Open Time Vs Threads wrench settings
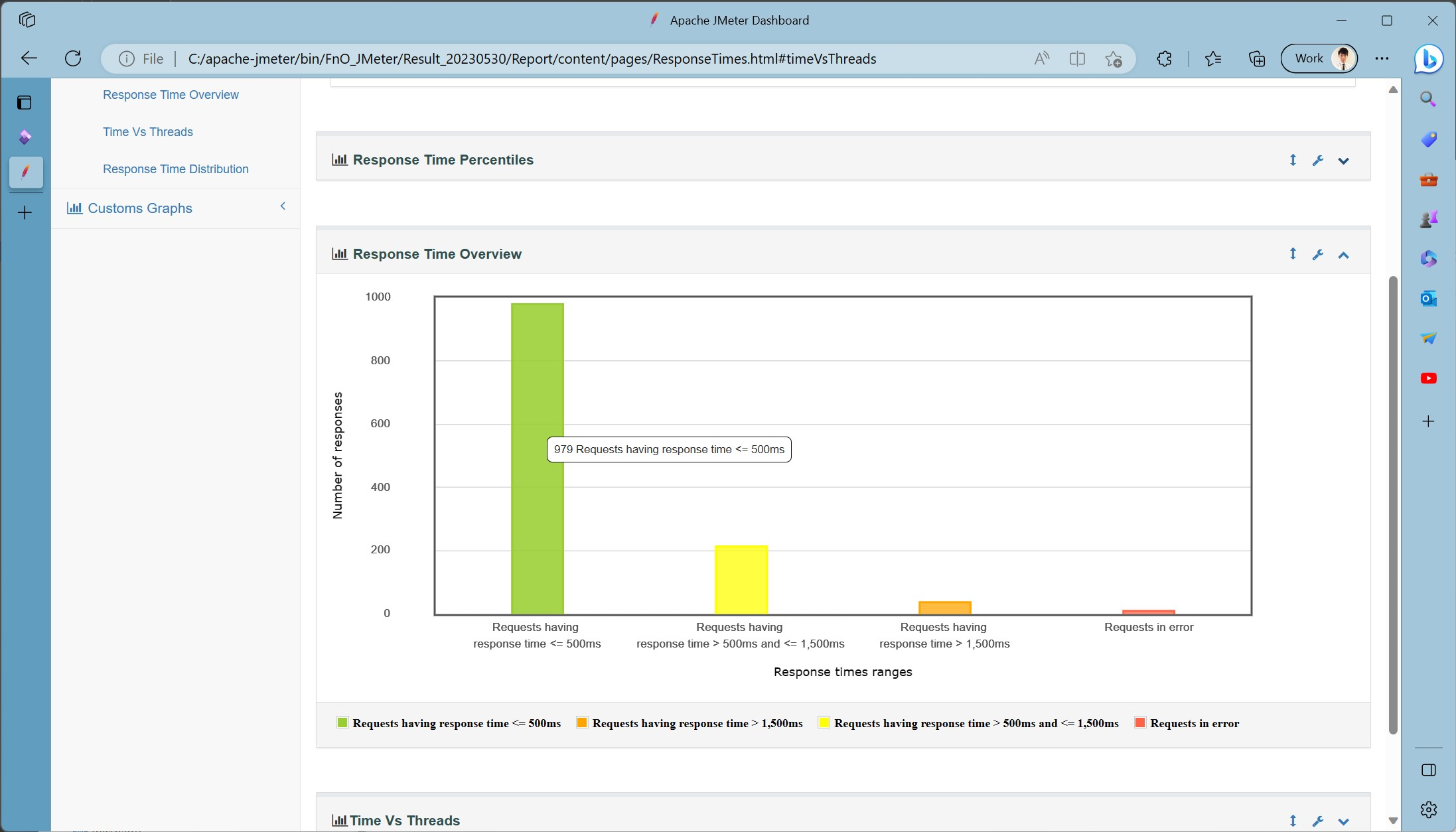Image resolution: width=1456 pixels, height=832 pixels. tap(1318, 821)
